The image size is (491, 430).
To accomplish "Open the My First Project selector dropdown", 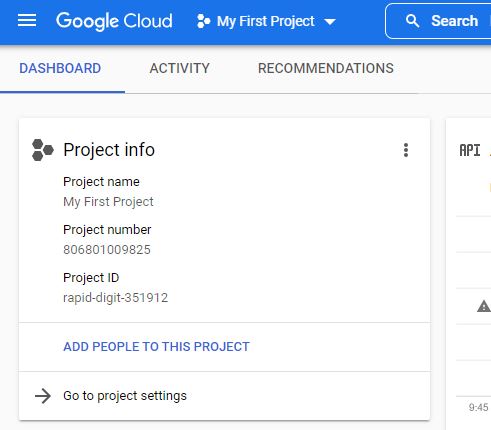I will pyautogui.click(x=266, y=21).
